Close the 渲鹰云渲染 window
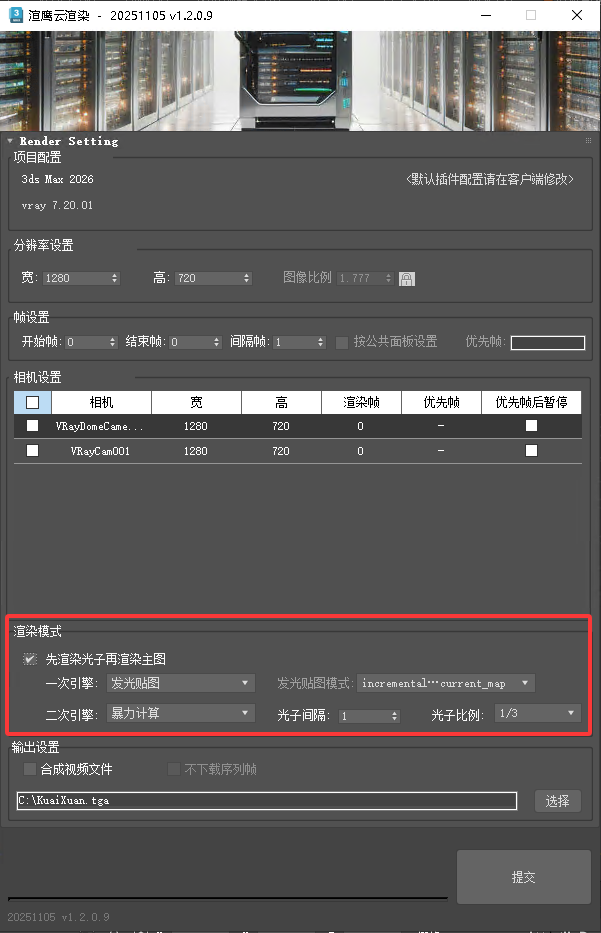Screen dimensions: 601x933 (577, 15)
